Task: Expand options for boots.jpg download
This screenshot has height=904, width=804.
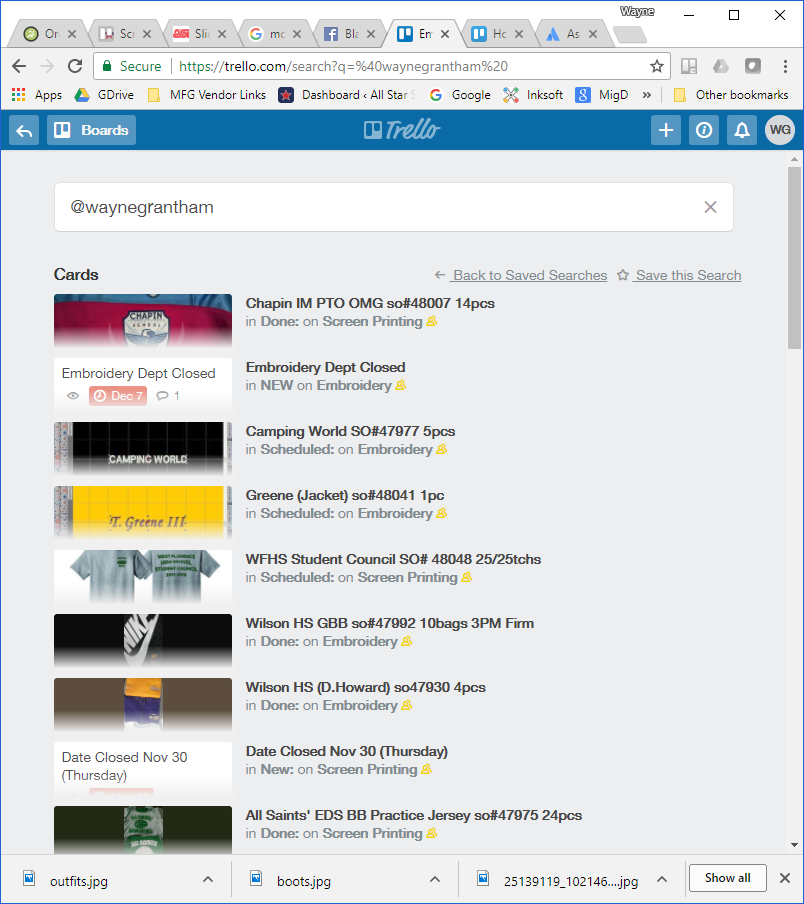Action: [435, 879]
